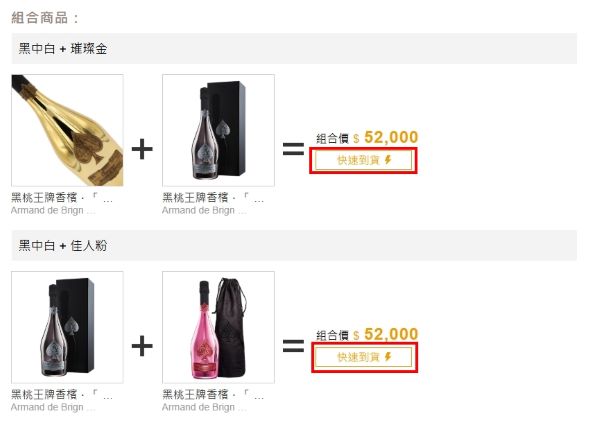Click the 快速到貨 button in the 佳人粉 combo
The image size is (600, 423).
[x=363, y=357]
